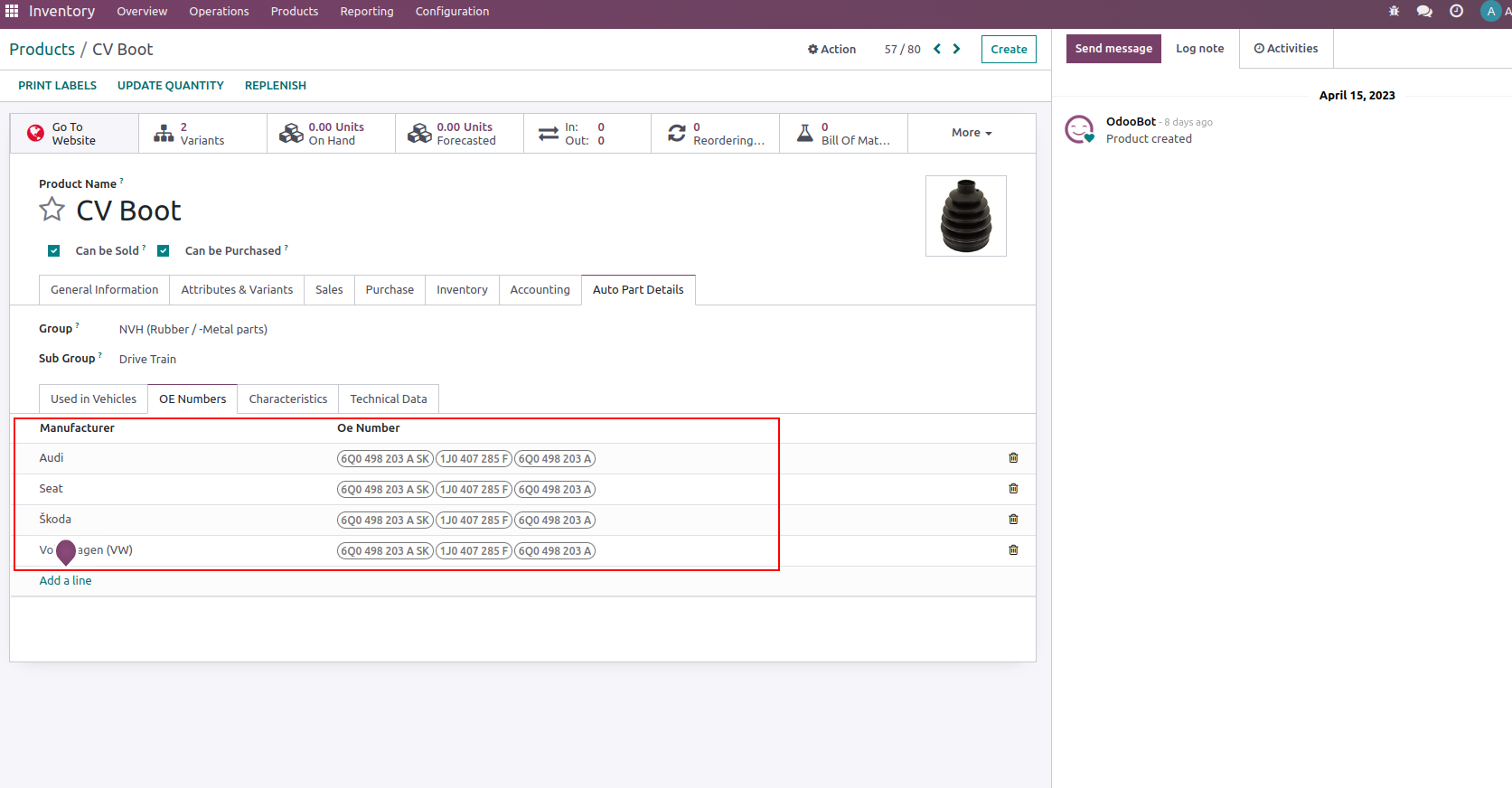This screenshot has width=1512, height=788.
Task: Open the apps grid menu icon
Action: coord(12,12)
